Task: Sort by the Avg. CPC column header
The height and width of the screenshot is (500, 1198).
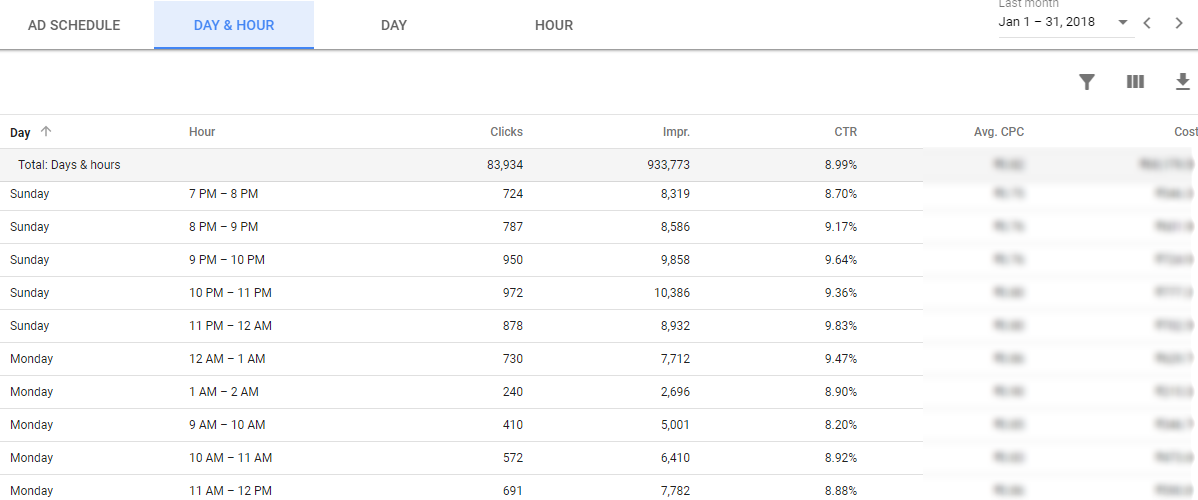Action: tap(999, 131)
